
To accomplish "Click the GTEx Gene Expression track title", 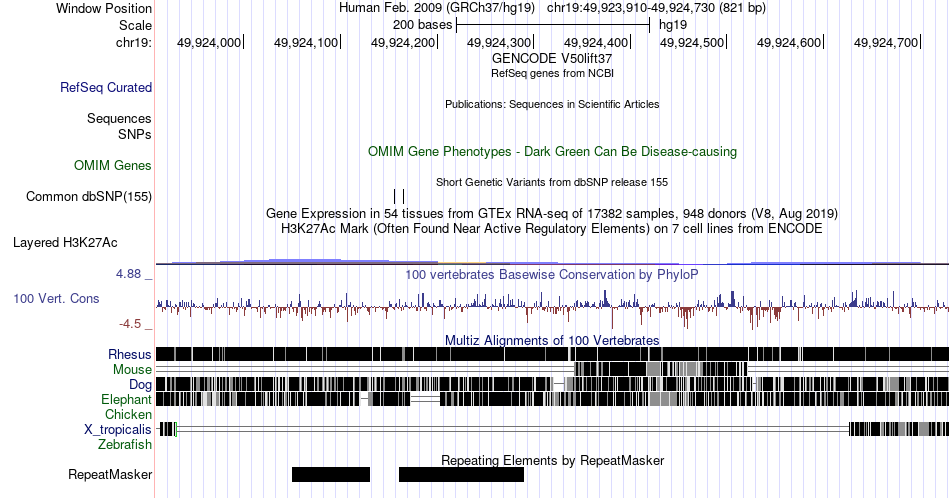I will (x=552, y=213).
